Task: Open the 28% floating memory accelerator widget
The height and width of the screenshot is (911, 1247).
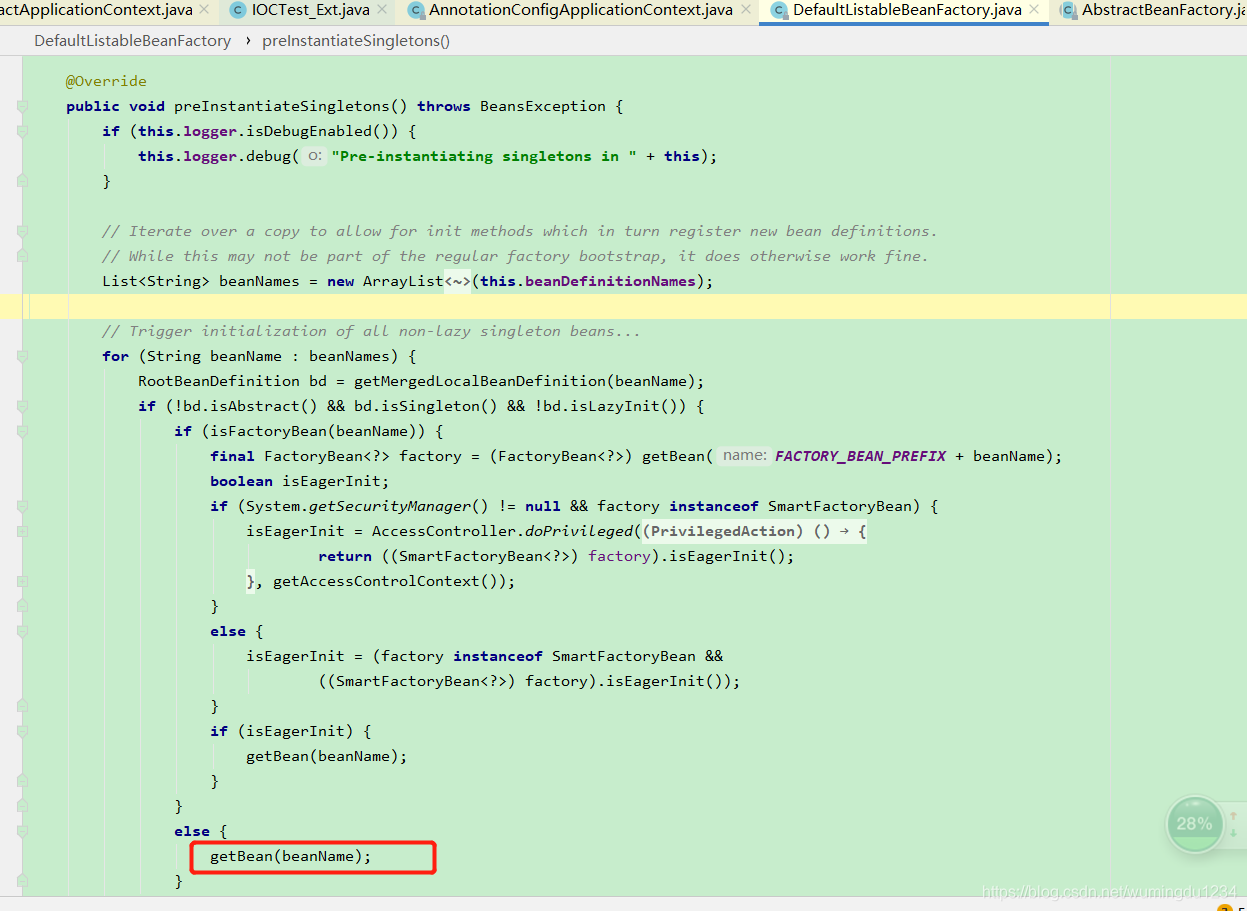Action: (1194, 824)
